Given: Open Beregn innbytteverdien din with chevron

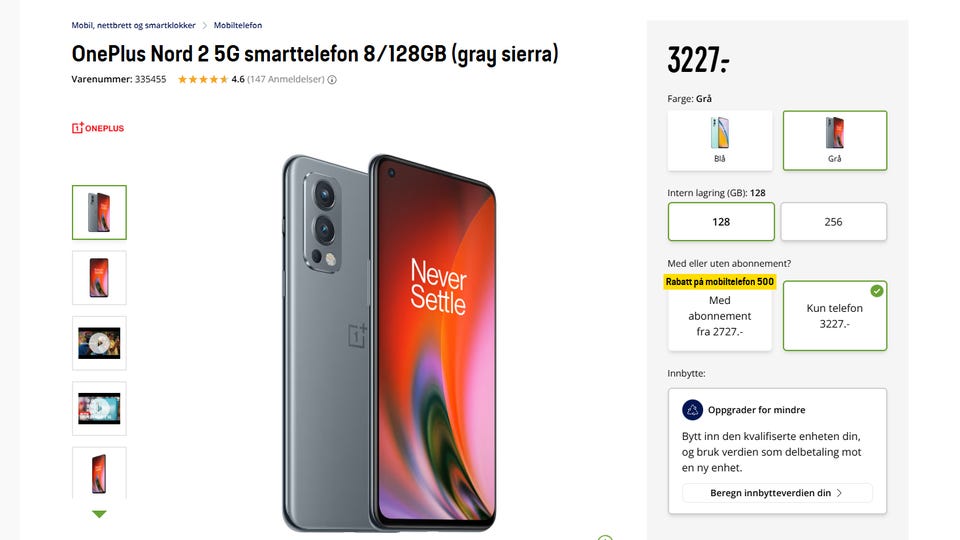Looking at the screenshot, I should point(777,493).
